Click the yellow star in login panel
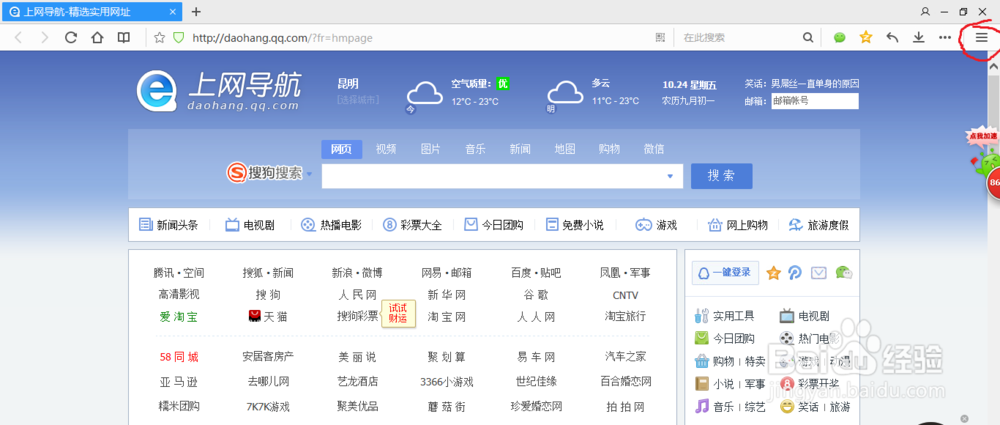The width and height of the screenshot is (1000, 425). click(x=774, y=273)
